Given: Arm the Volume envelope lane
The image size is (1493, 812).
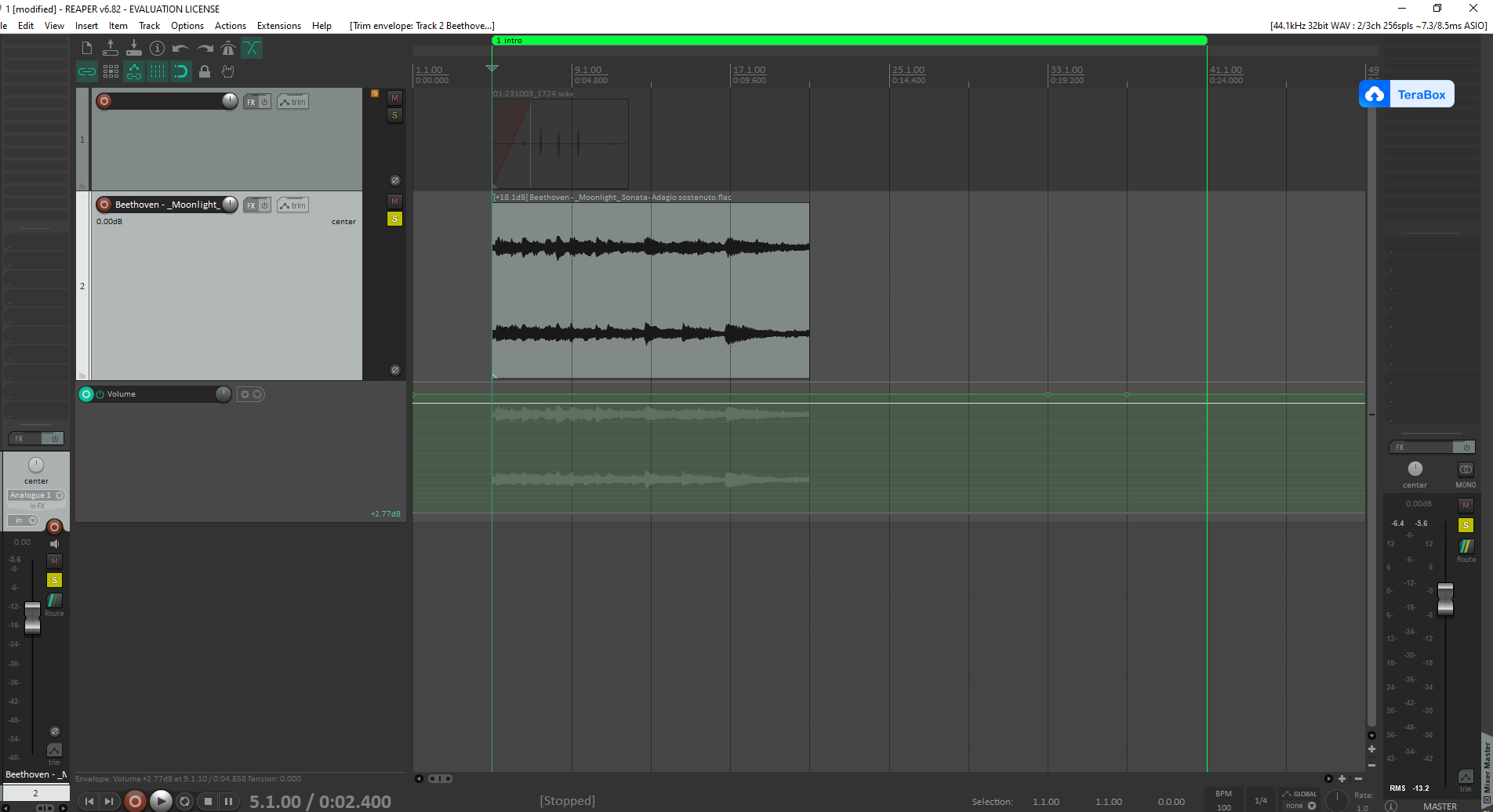Looking at the screenshot, I should point(86,394).
